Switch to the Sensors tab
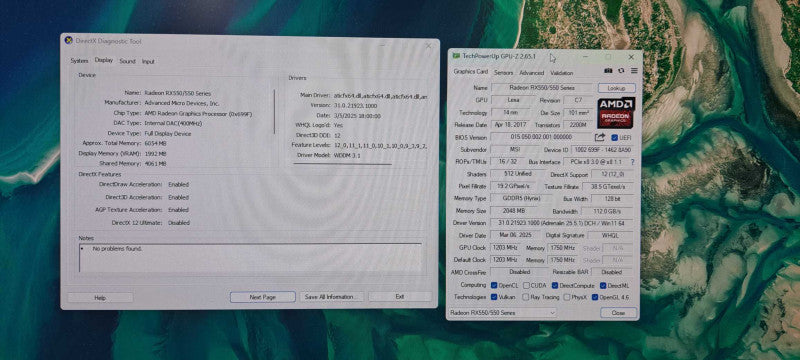Screen dimensions: 800x360 coord(504,73)
